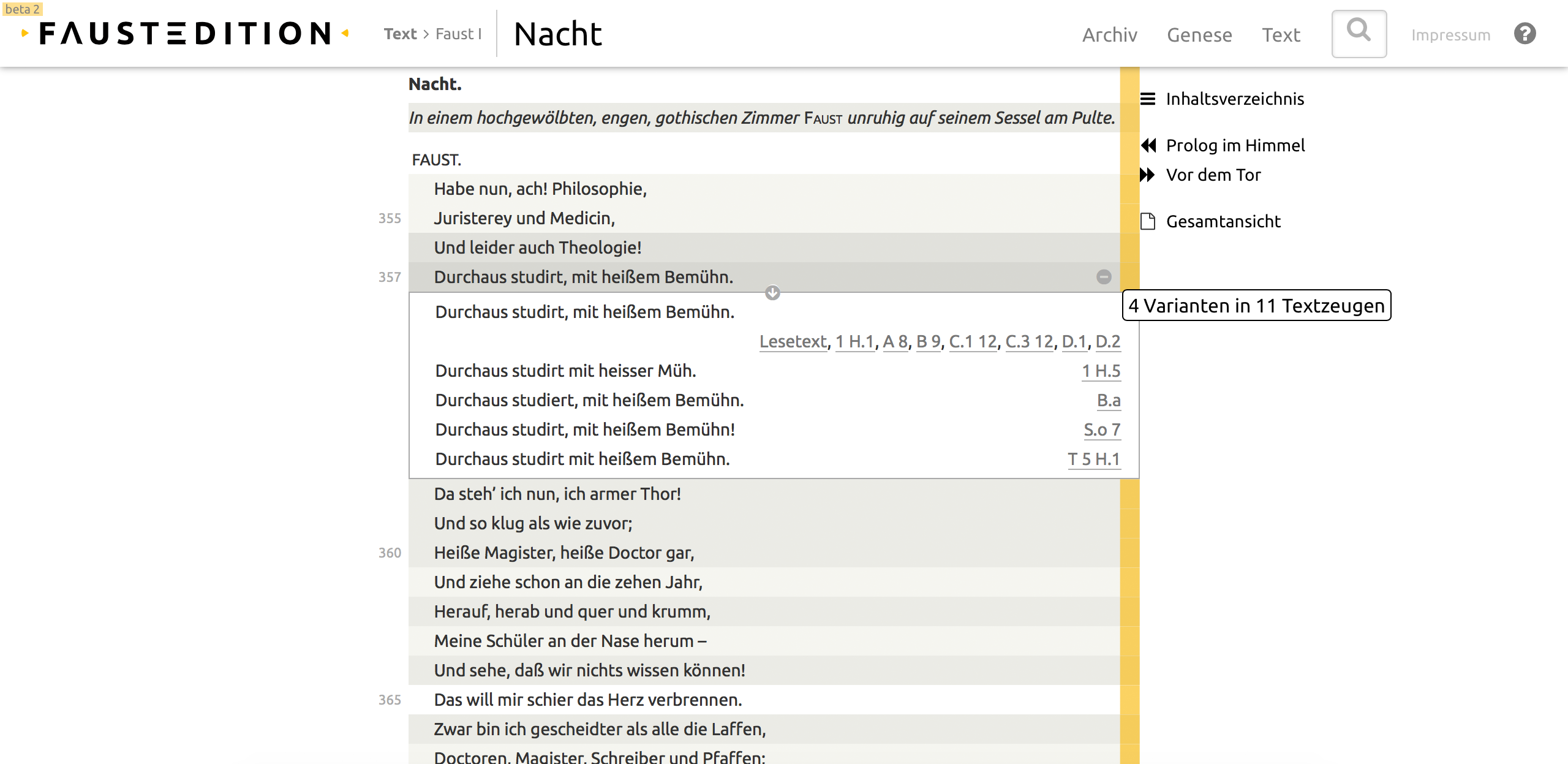Select line 'Und so klug als wie zuvor;'
1568x764 pixels.
pyautogui.click(x=764, y=523)
